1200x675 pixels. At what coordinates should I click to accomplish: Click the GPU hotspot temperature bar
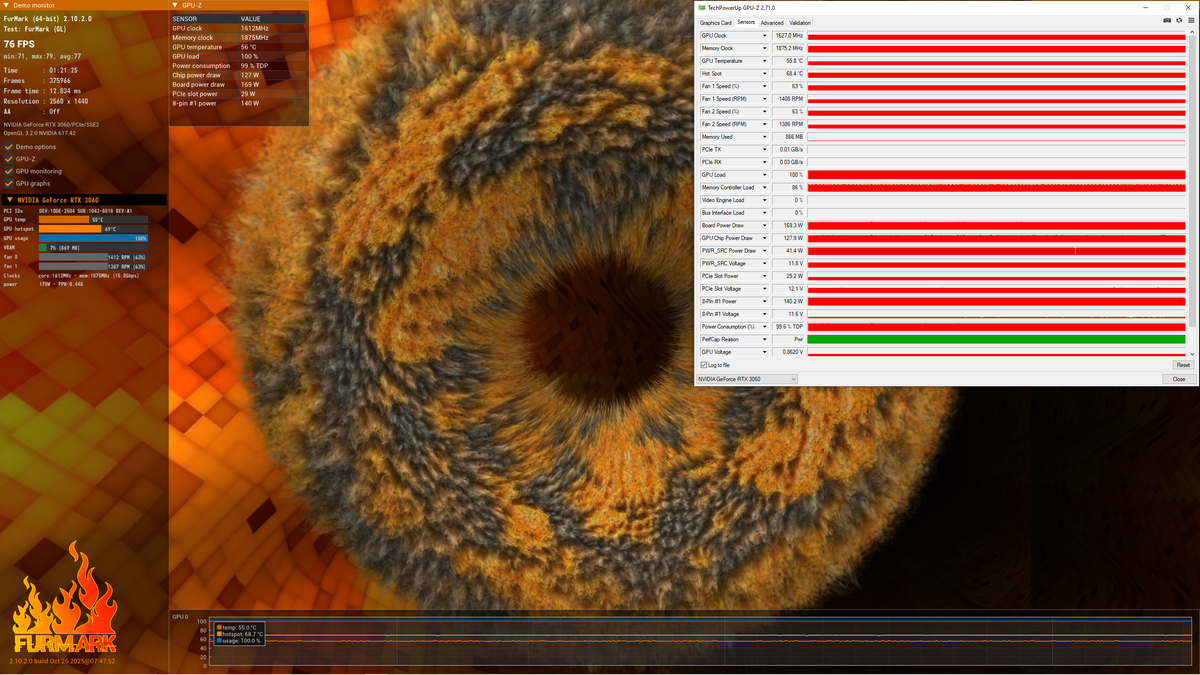point(93,229)
